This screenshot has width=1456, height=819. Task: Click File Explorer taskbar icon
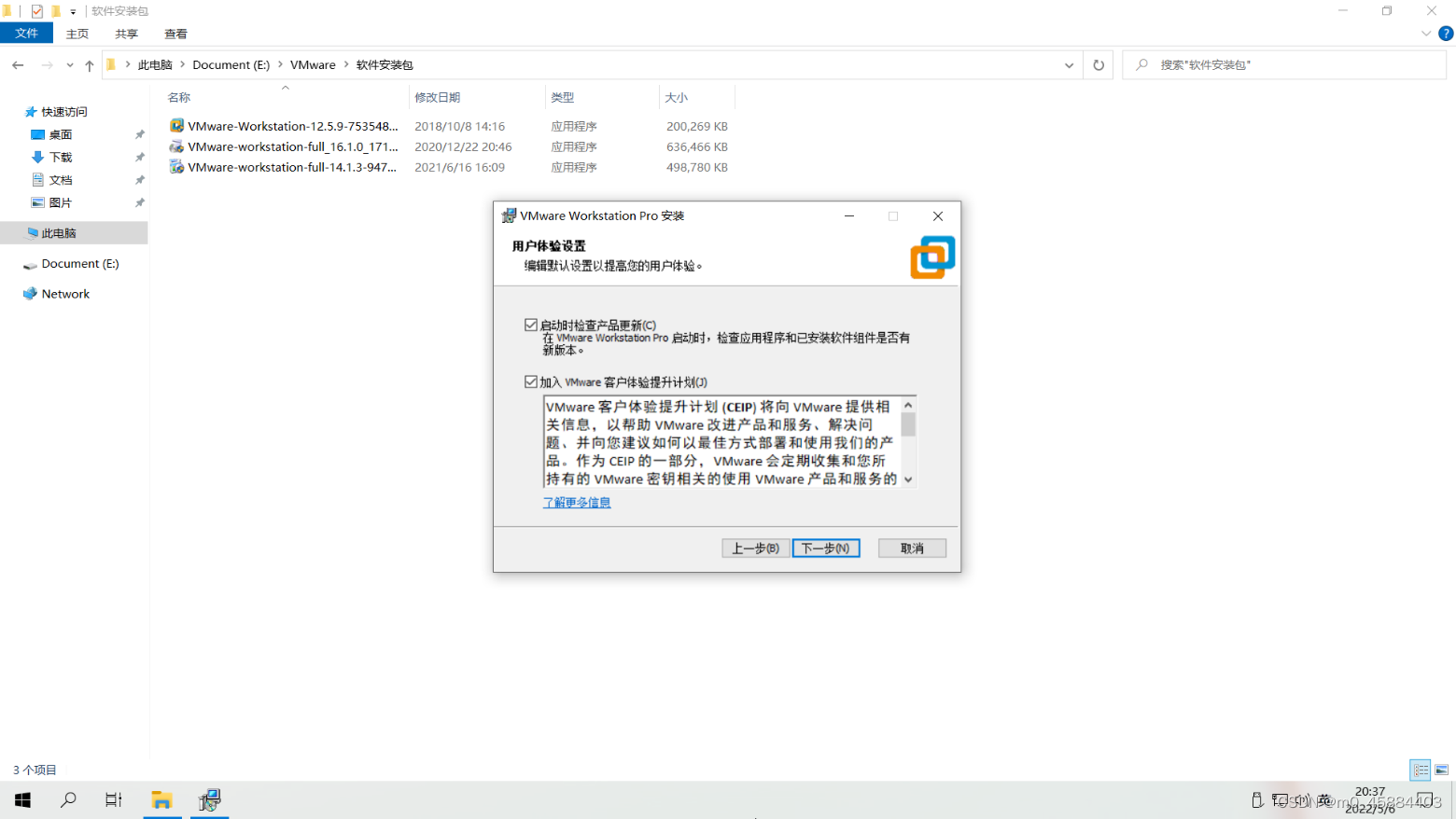(162, 799)
